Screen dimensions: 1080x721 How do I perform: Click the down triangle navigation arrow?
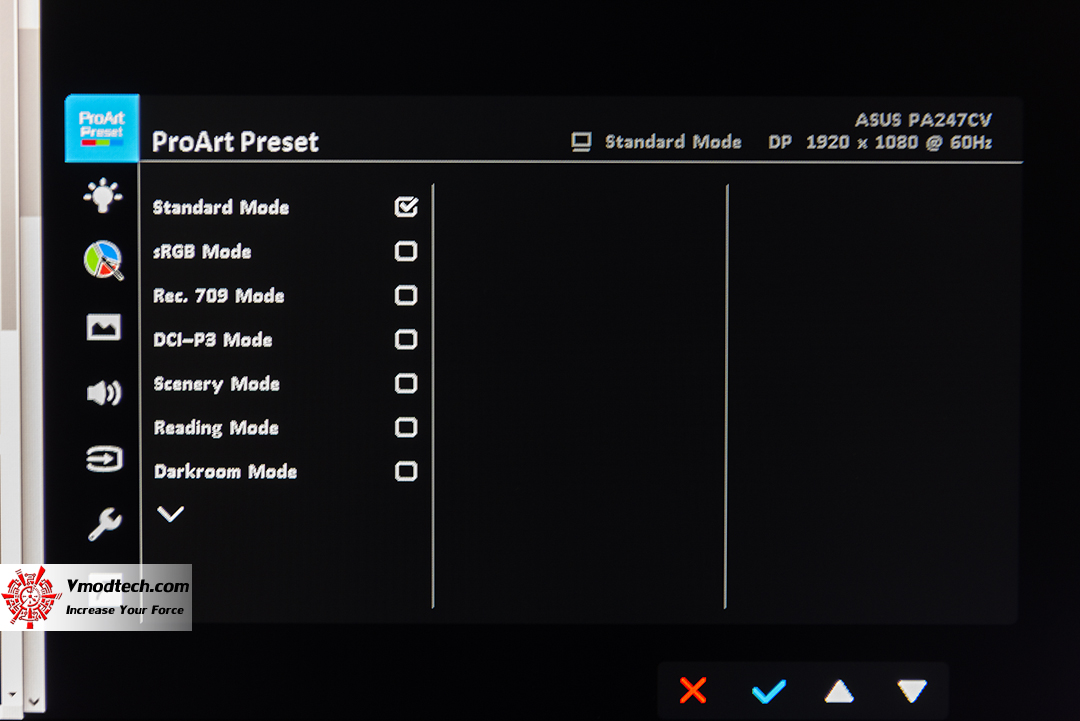912,691
